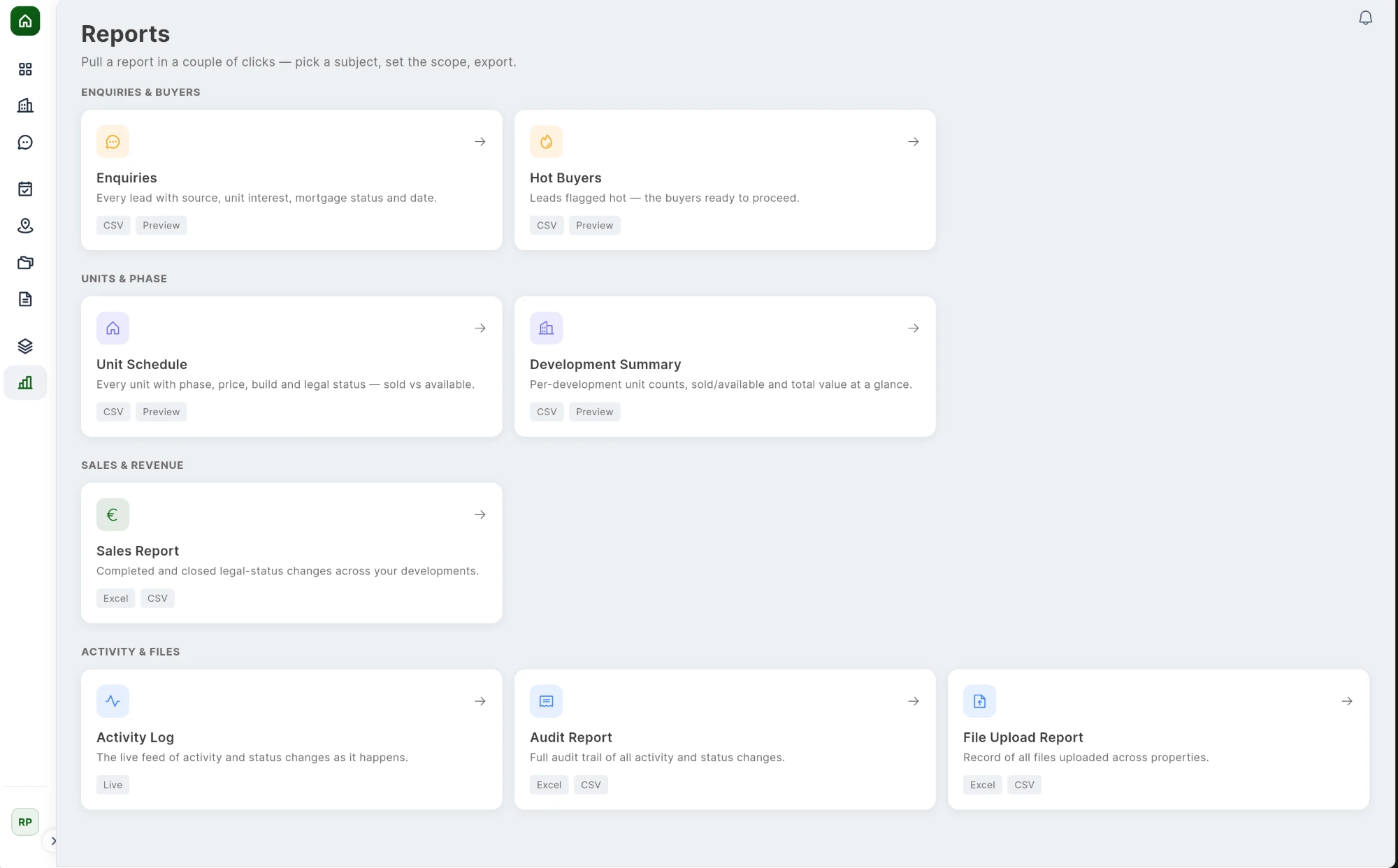Open File Upload Report via its arrow
Viewport: 1398px width, 868px height.
1347,701
